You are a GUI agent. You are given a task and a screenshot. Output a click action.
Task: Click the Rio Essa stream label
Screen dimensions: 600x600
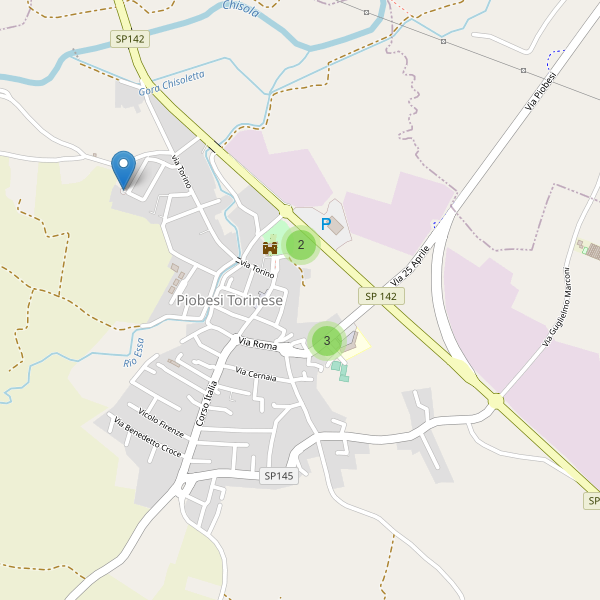click(x=134, y=352)
